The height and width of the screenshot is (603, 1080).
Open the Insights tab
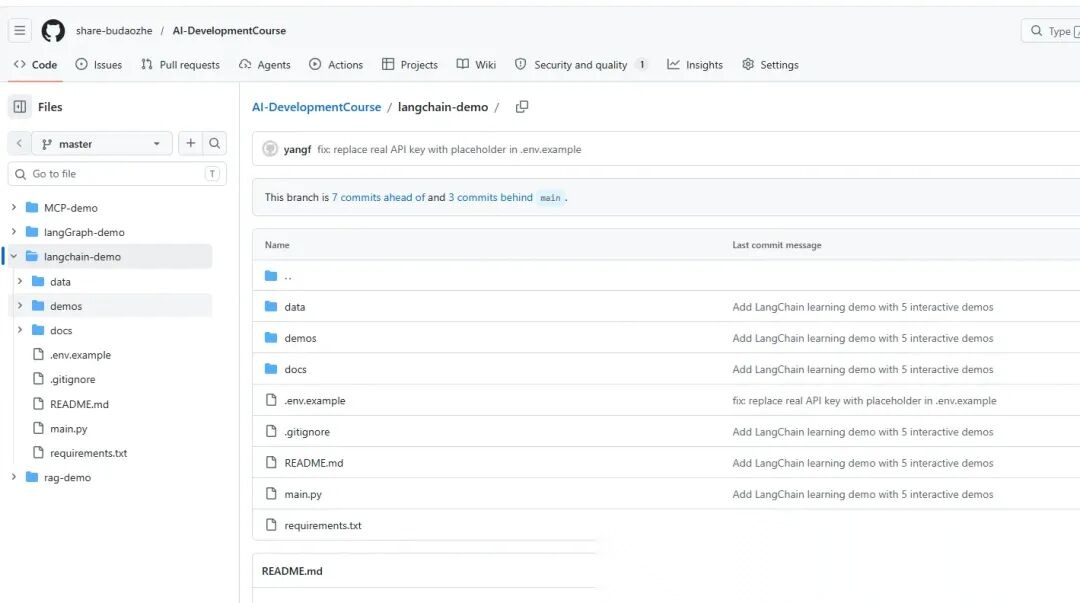point(695,64)
